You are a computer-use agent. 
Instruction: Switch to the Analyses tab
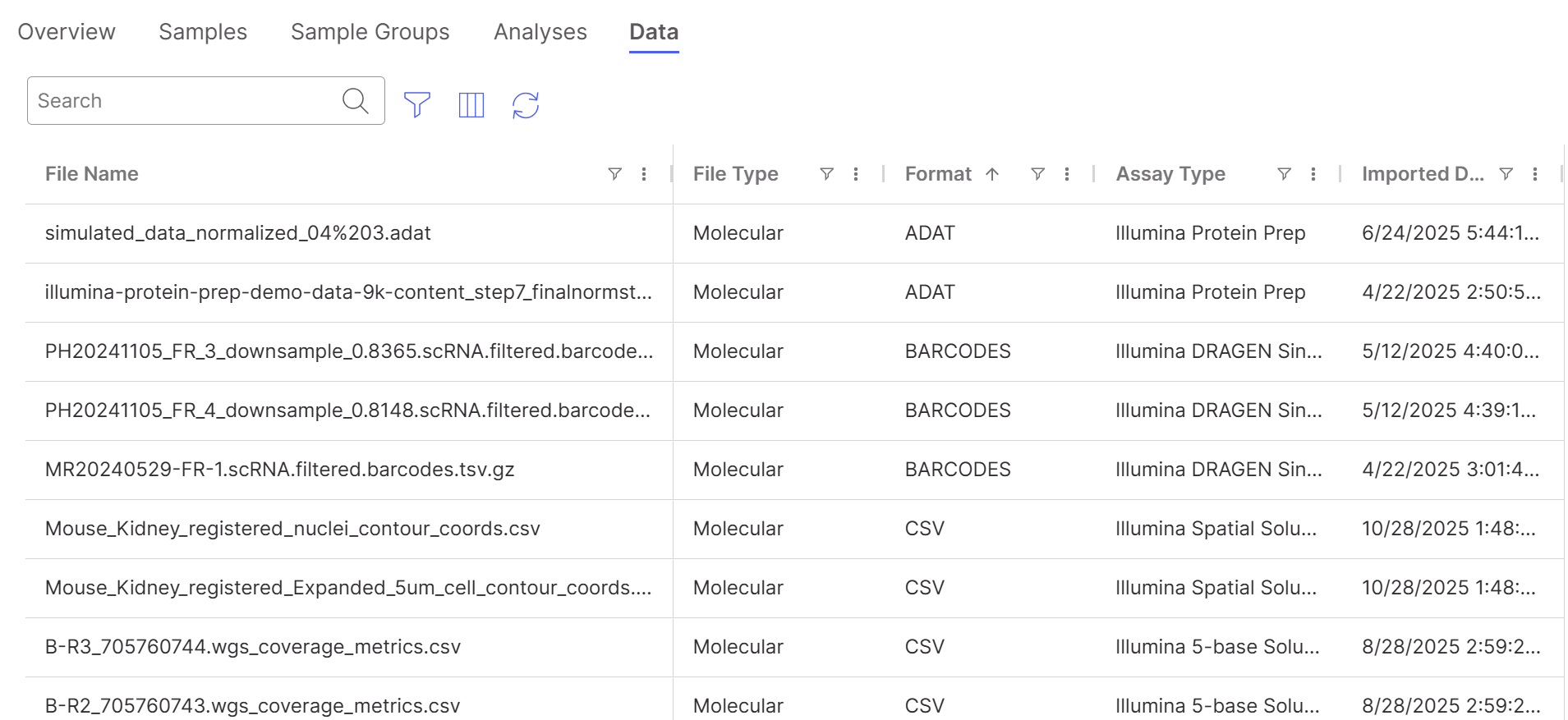pyautogui.click(x=540, y=32)
